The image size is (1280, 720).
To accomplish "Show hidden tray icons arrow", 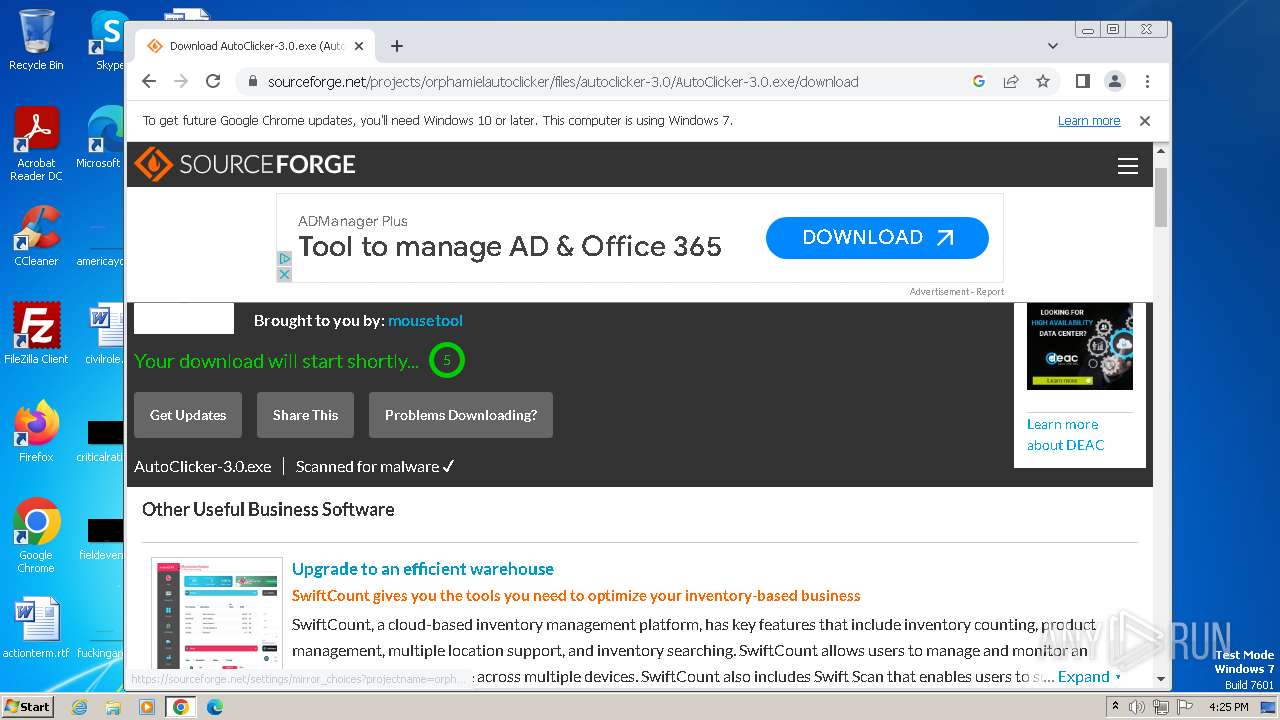I will 1116,707.
